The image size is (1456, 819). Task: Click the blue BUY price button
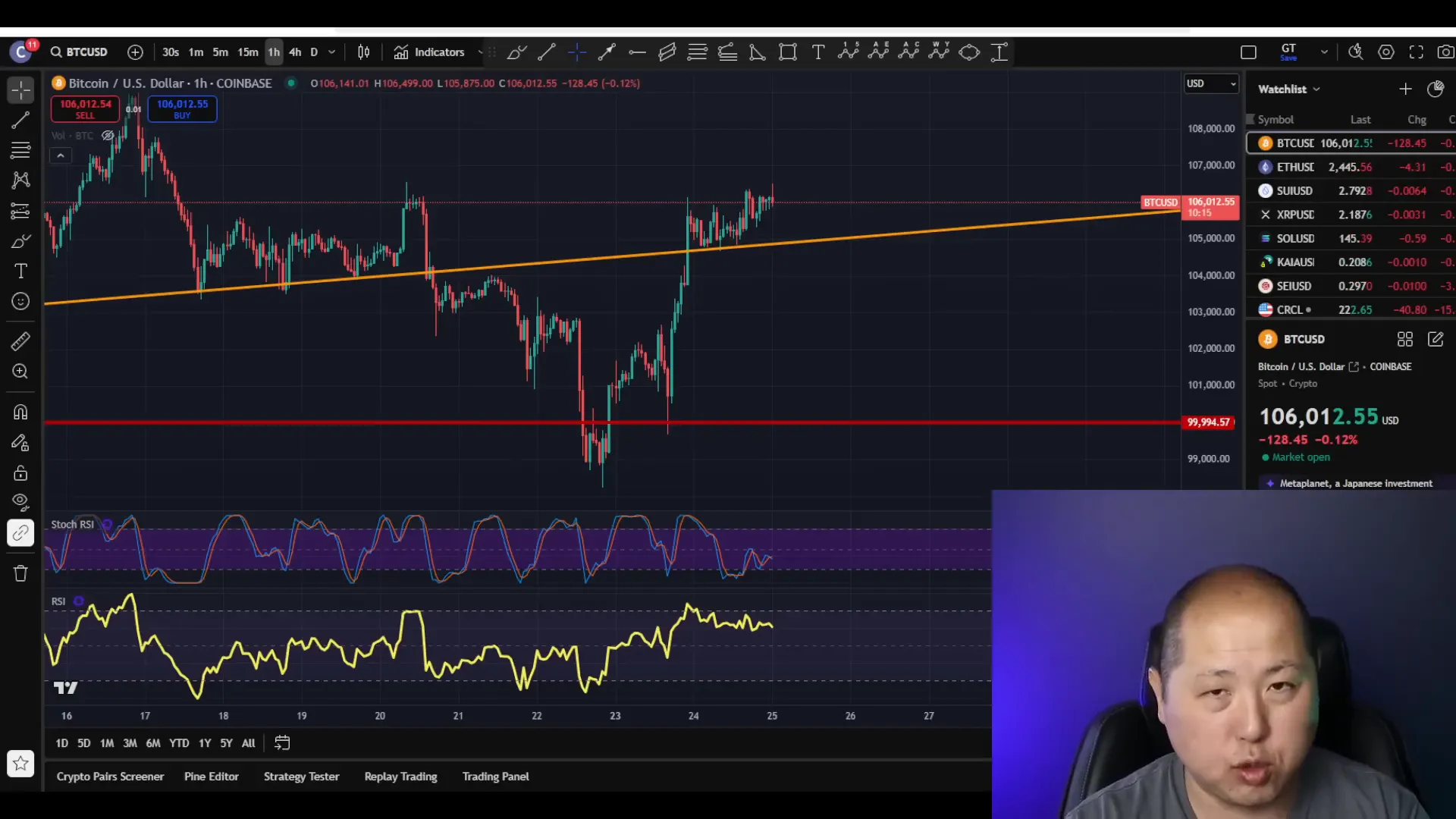click(182, 109)
